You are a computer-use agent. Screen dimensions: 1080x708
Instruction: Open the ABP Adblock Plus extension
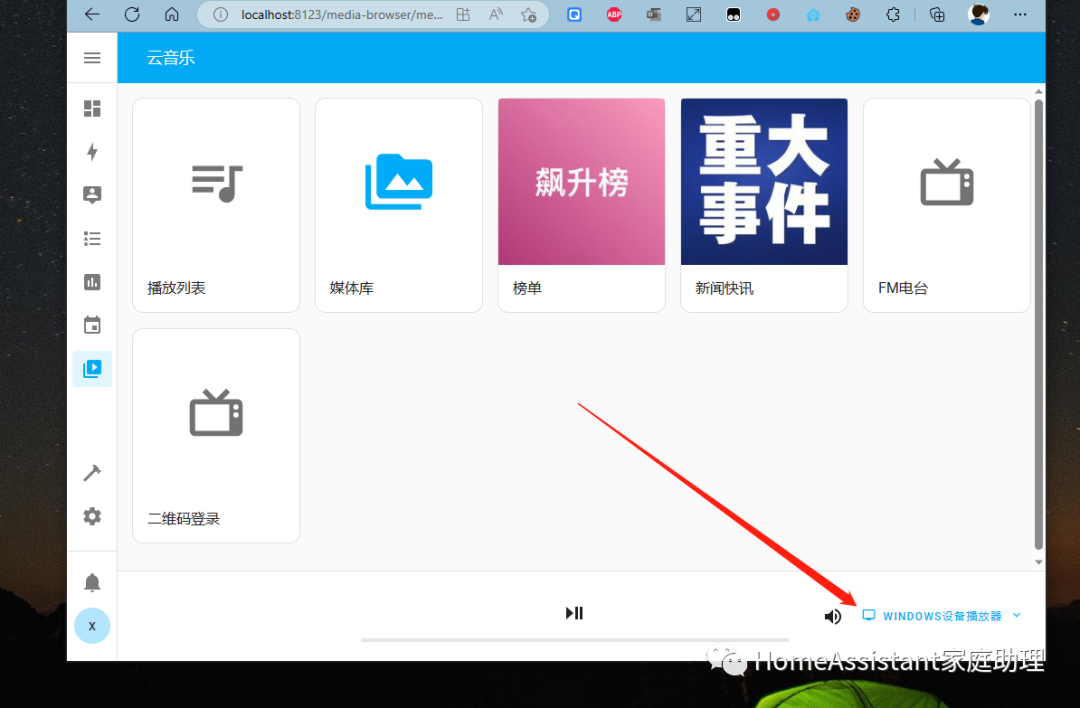click(x=614, y=14)
